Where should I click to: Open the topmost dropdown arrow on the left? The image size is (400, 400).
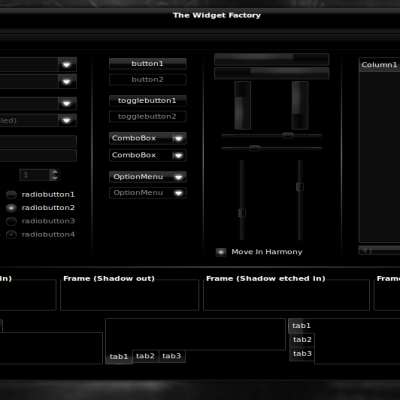pyautogui.click(x=67, y=65)
